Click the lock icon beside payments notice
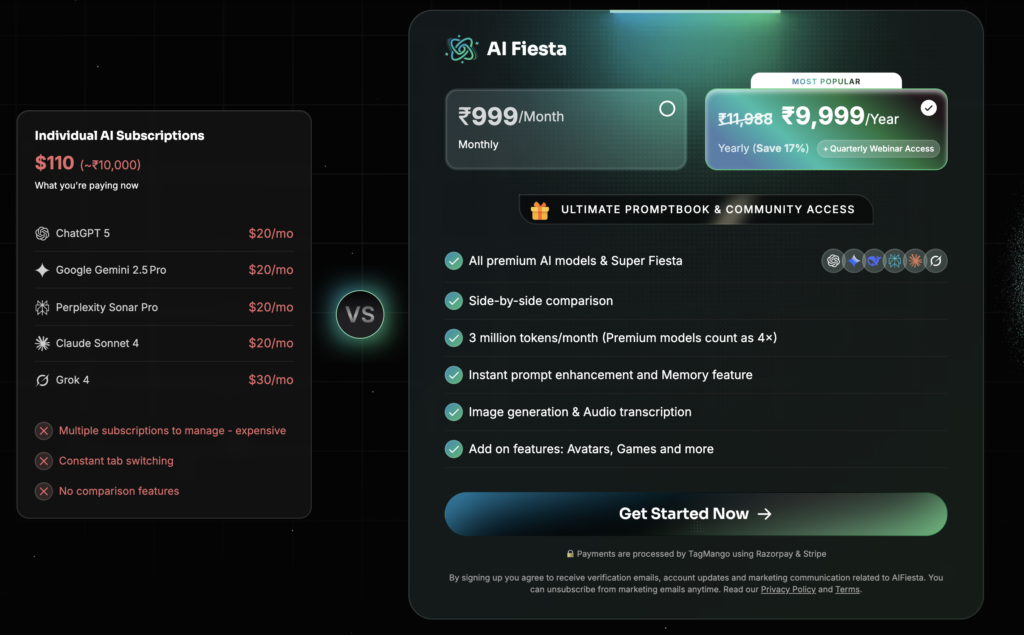The height and width of the screenshot is (635, 1024). (570, 554)
